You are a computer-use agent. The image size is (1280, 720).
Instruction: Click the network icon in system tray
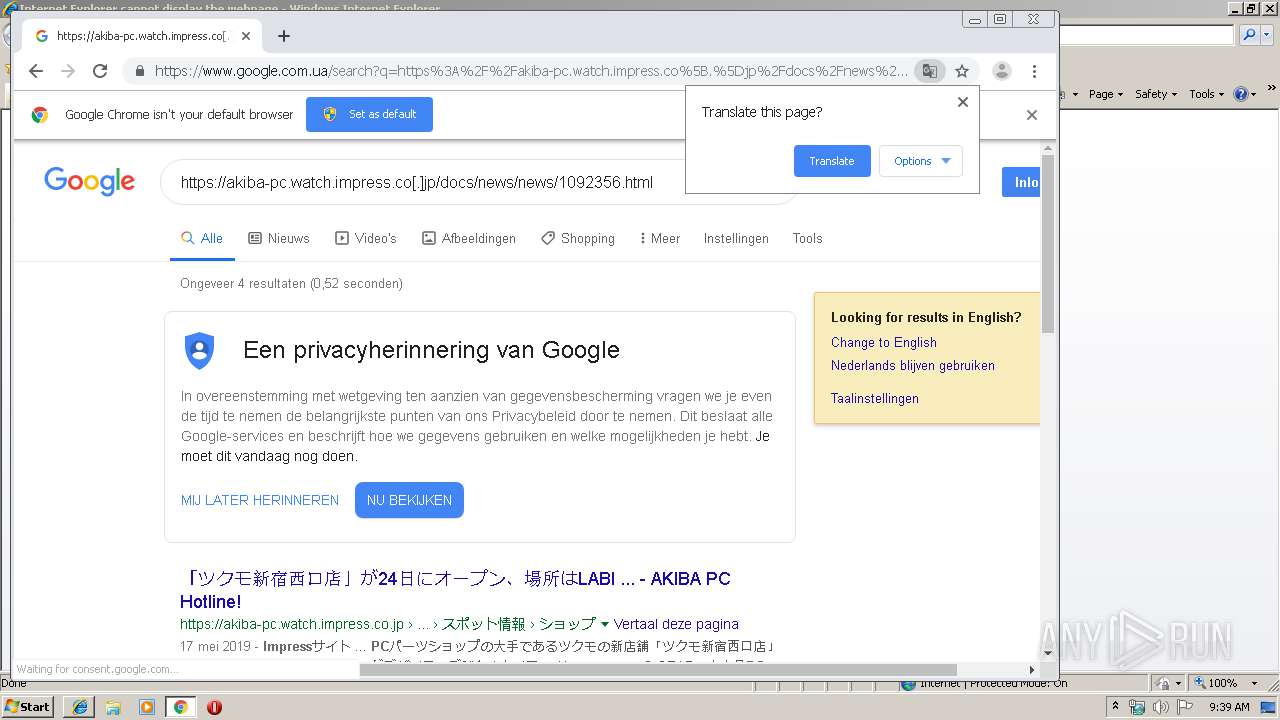[x=1137, y=707]
